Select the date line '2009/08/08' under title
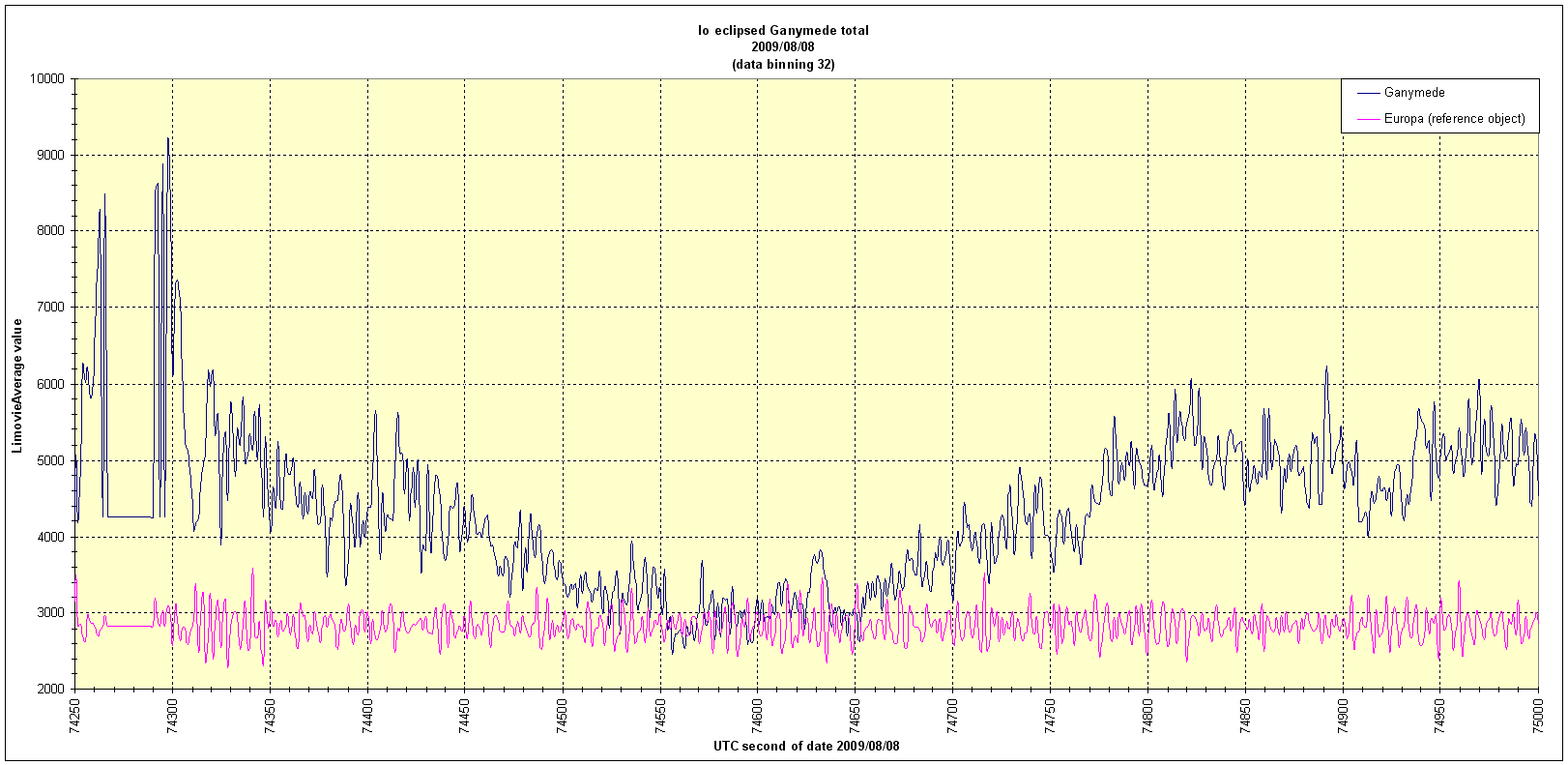The height and width of the screenshot is (765, 1568). click(784, 46)
